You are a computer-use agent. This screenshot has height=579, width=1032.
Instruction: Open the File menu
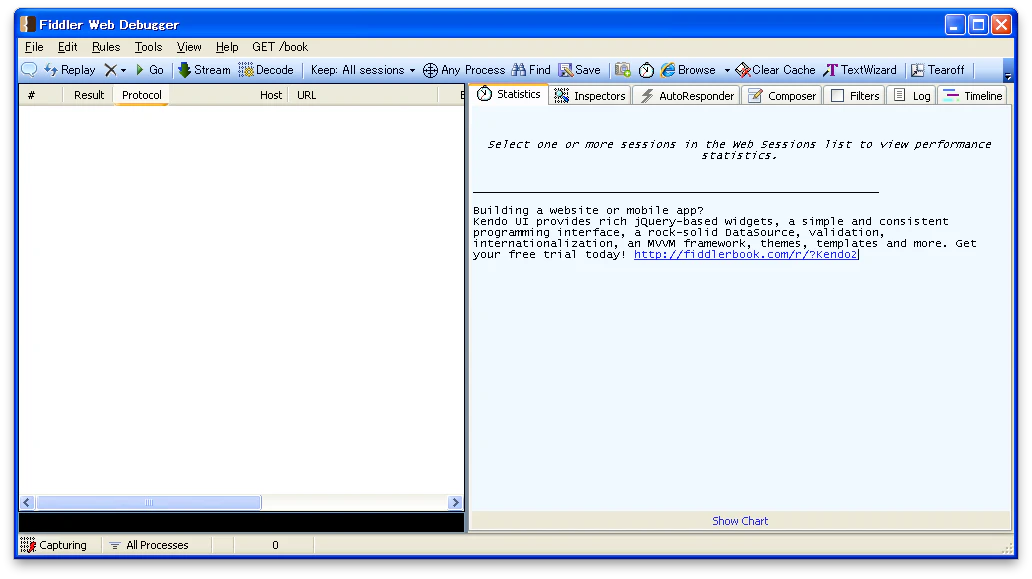pyautogui.click(x=34, y=47)
